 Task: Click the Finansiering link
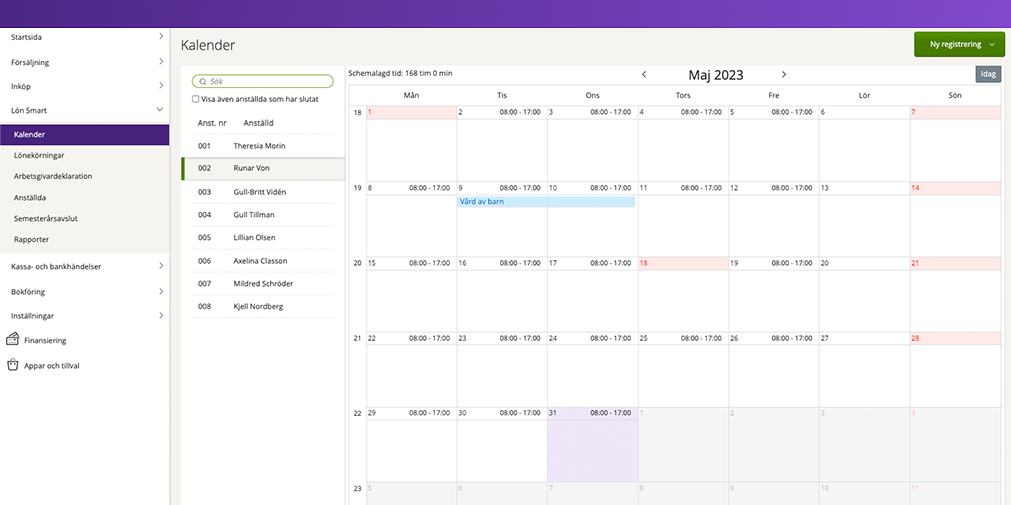click(45, 341)
